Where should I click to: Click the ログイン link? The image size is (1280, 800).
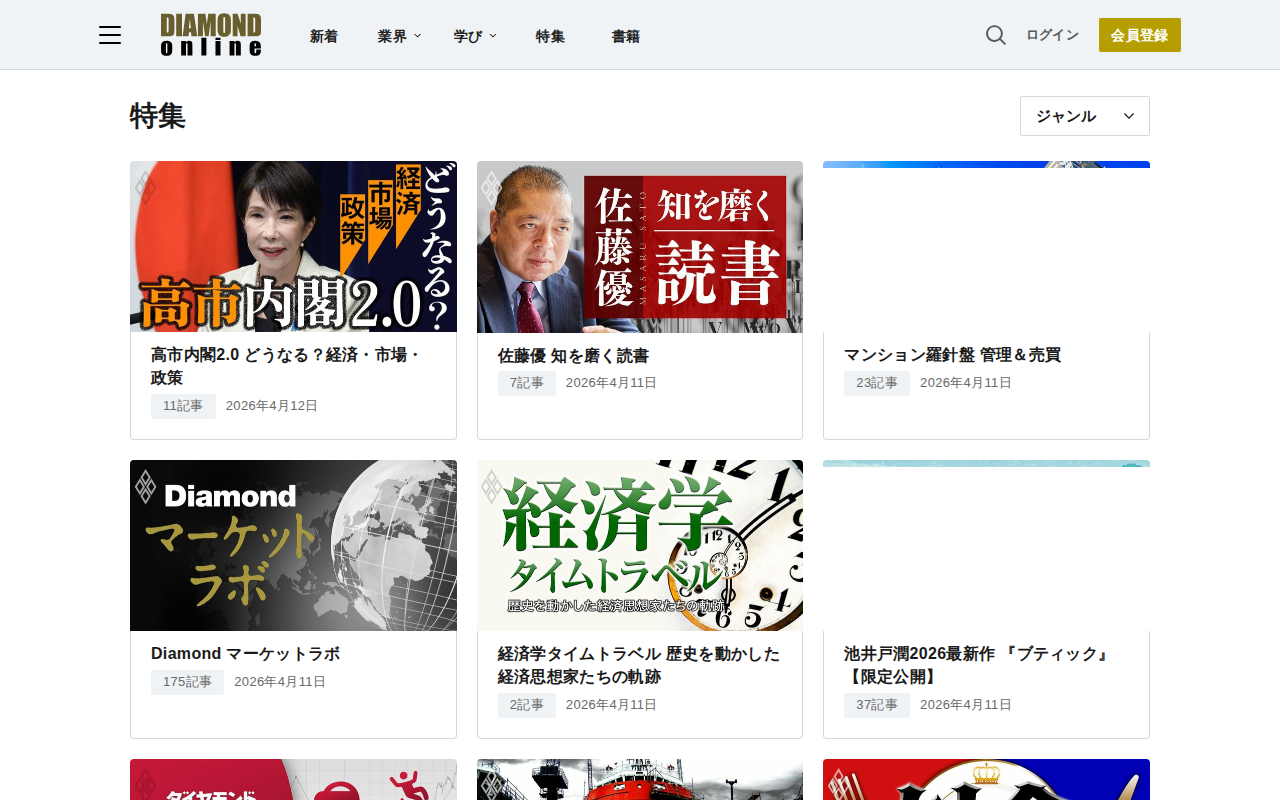(x=1052, y=35)
